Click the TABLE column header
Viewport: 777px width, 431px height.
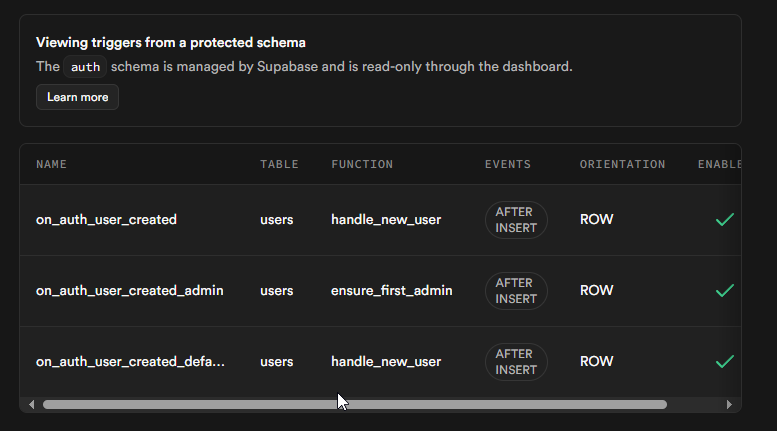coord(279,164)
